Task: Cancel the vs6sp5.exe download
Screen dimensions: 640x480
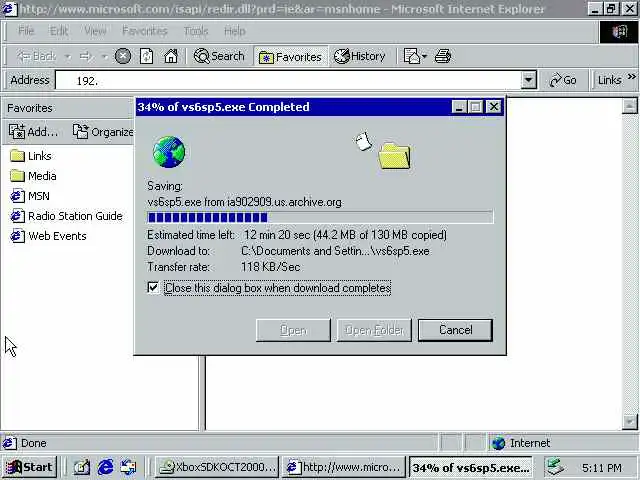Action: tap(455, 330)
